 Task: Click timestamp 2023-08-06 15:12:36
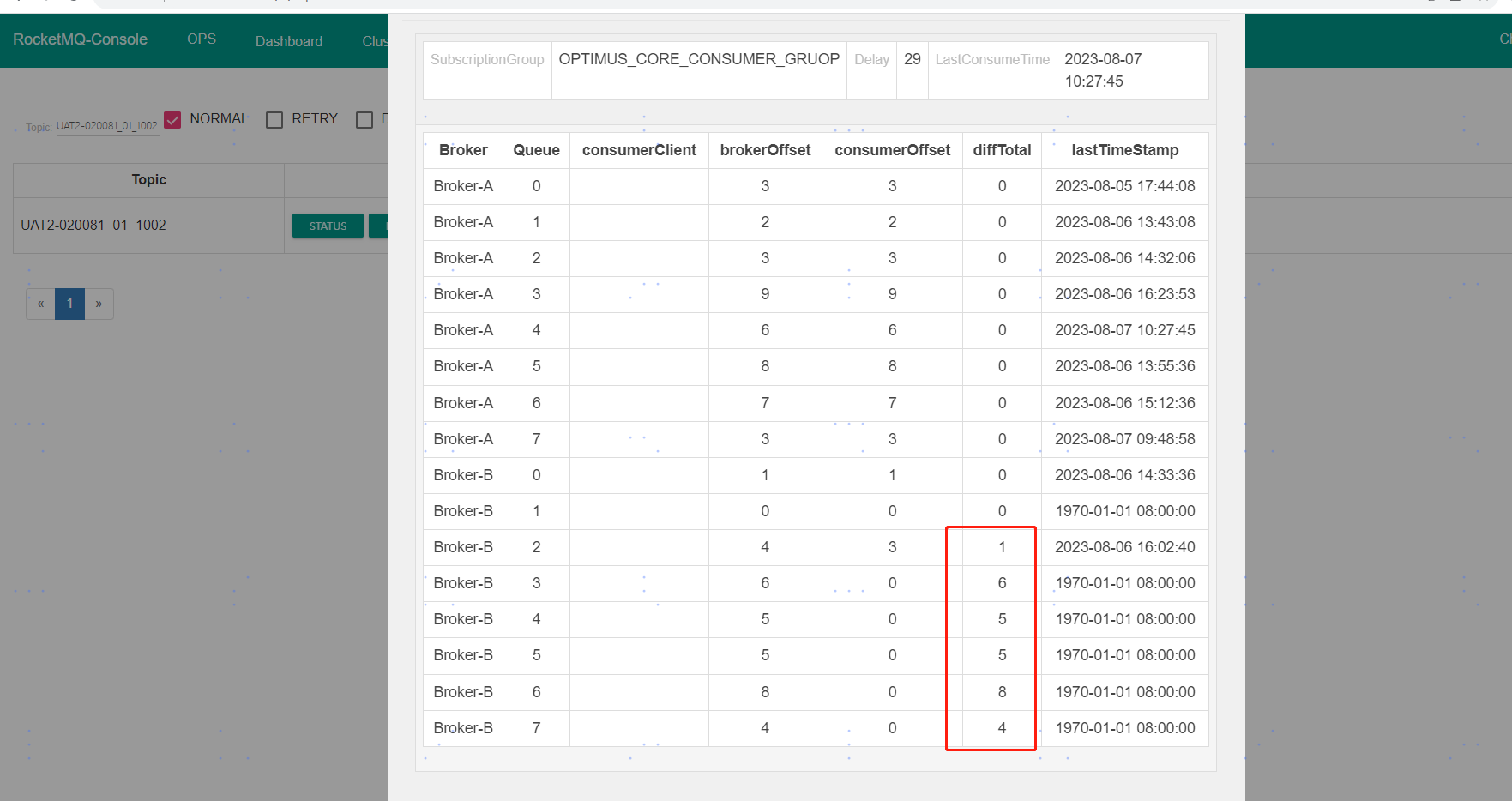pyautogui.click(x=1125, y=403)
